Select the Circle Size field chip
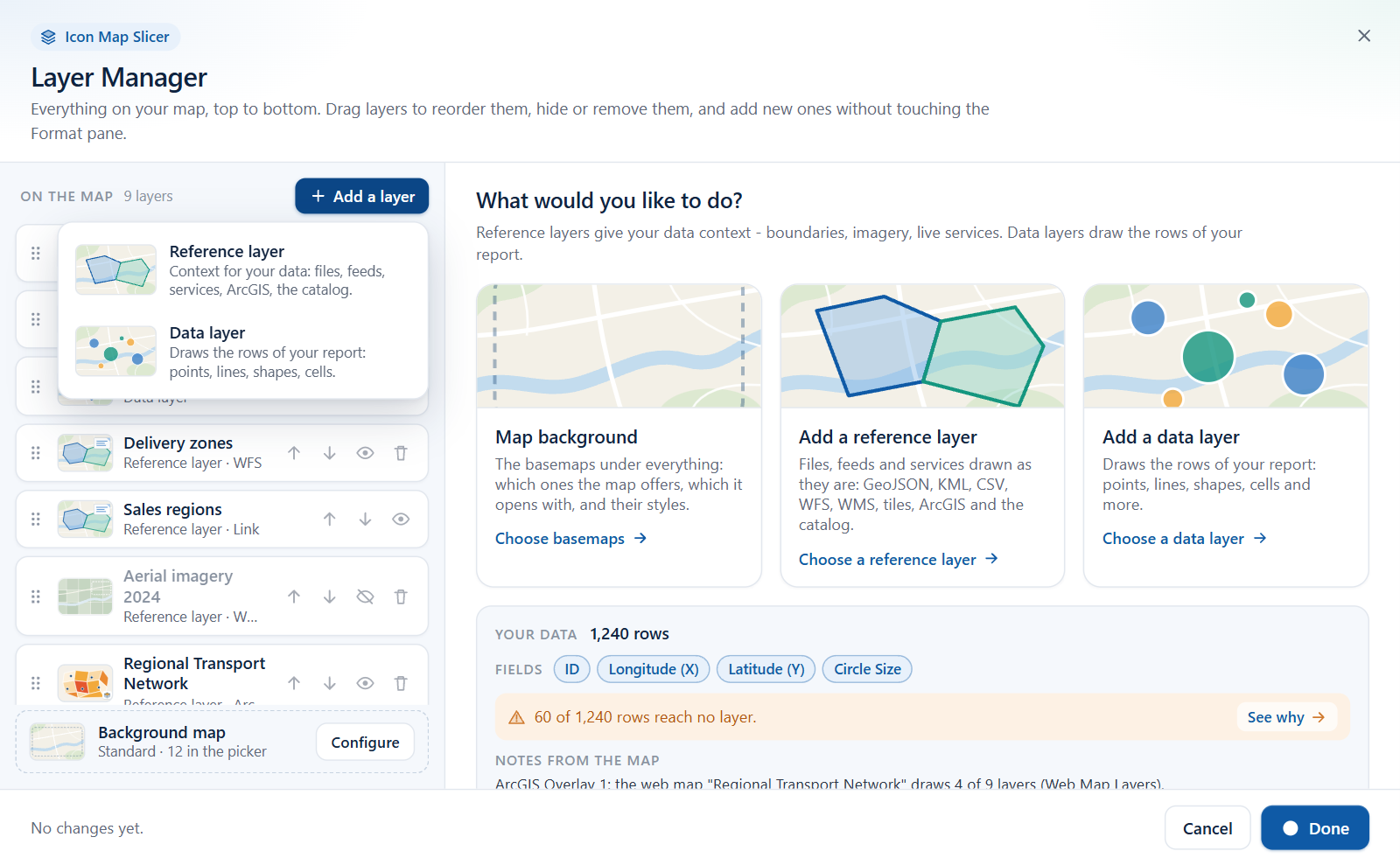Image resolution: width=1400 pixels, height=865 pixels. [867, 669]
